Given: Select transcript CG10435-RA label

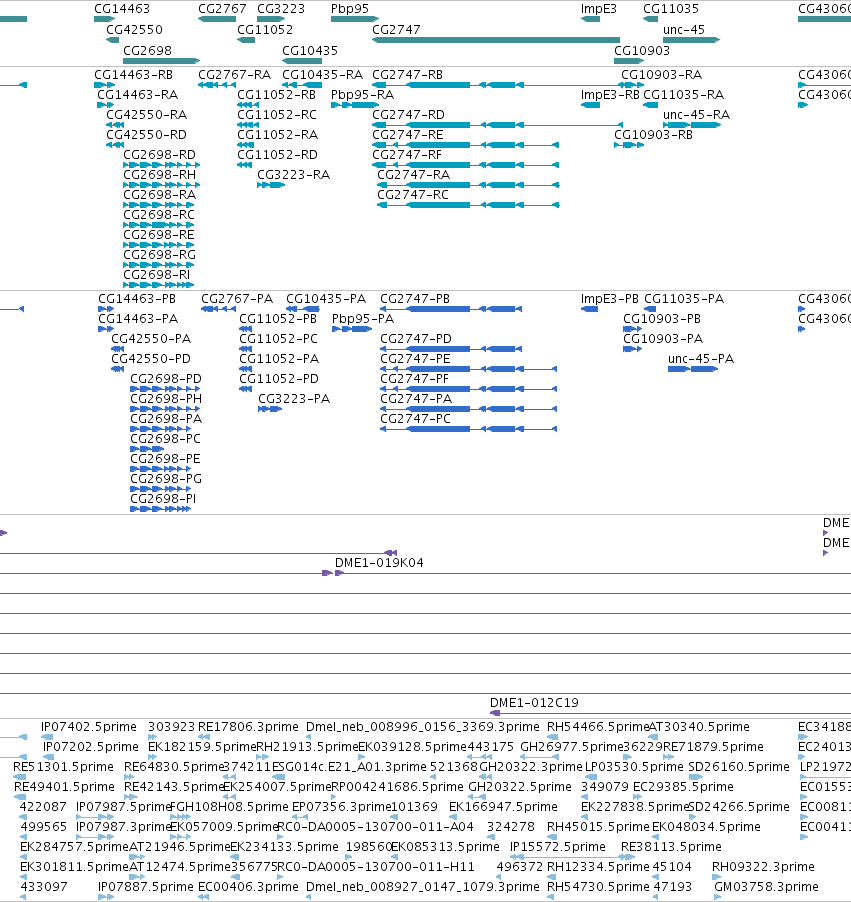Looking at the screenshot, I should [322, 75].
